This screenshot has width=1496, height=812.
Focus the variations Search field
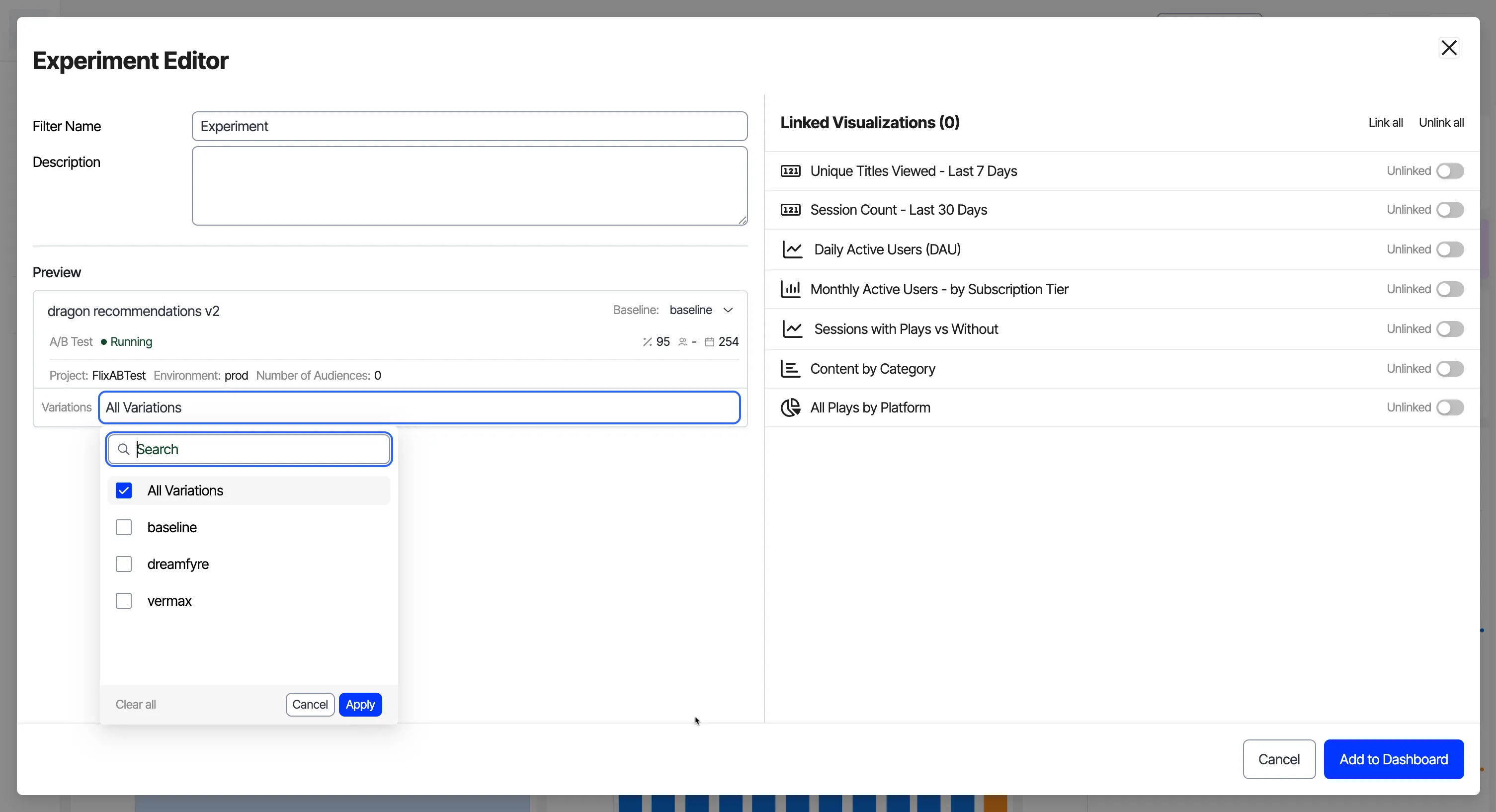coord(249,449)
